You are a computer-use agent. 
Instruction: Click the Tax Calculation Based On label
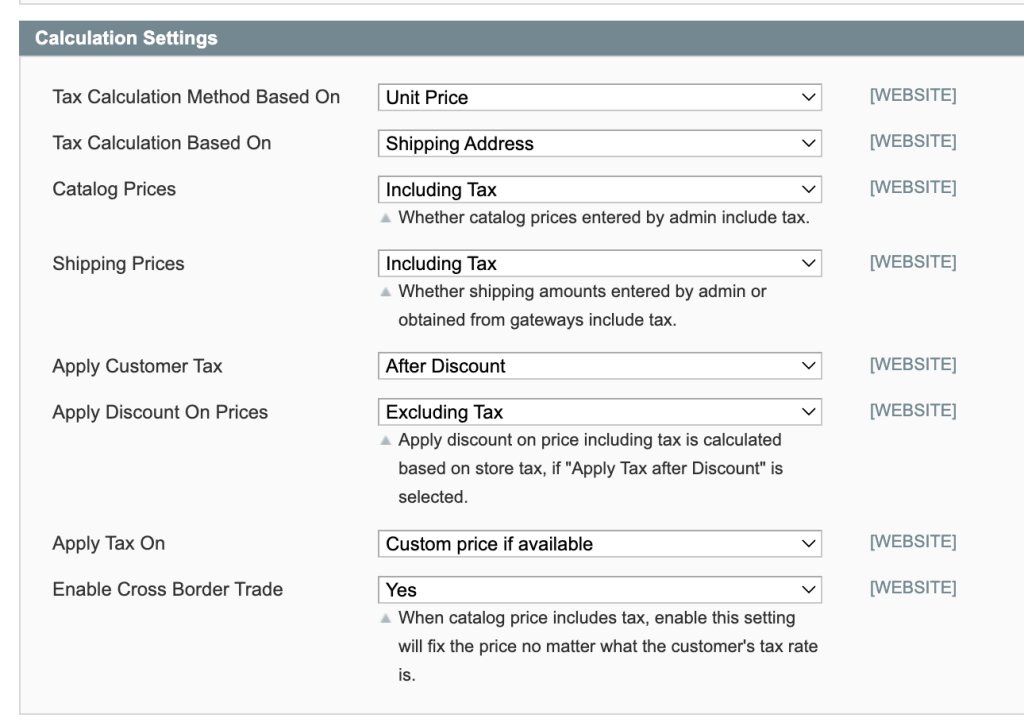coord(161,143)
